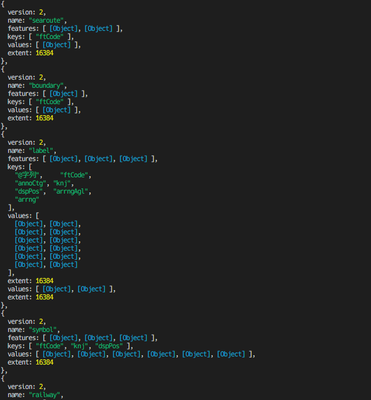Select extent value 16384 of symbol block
The height and width of the screenshot is (400, 371).
tap(44, 362)
